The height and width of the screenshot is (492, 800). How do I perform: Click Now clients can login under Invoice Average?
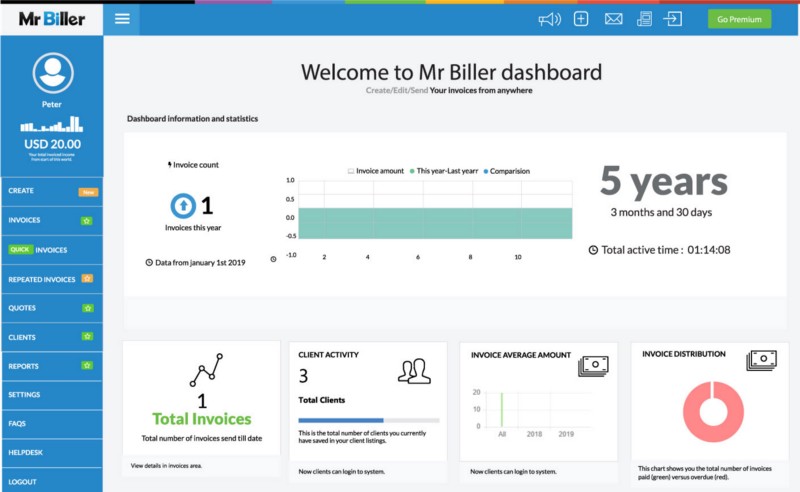[513, 472]
